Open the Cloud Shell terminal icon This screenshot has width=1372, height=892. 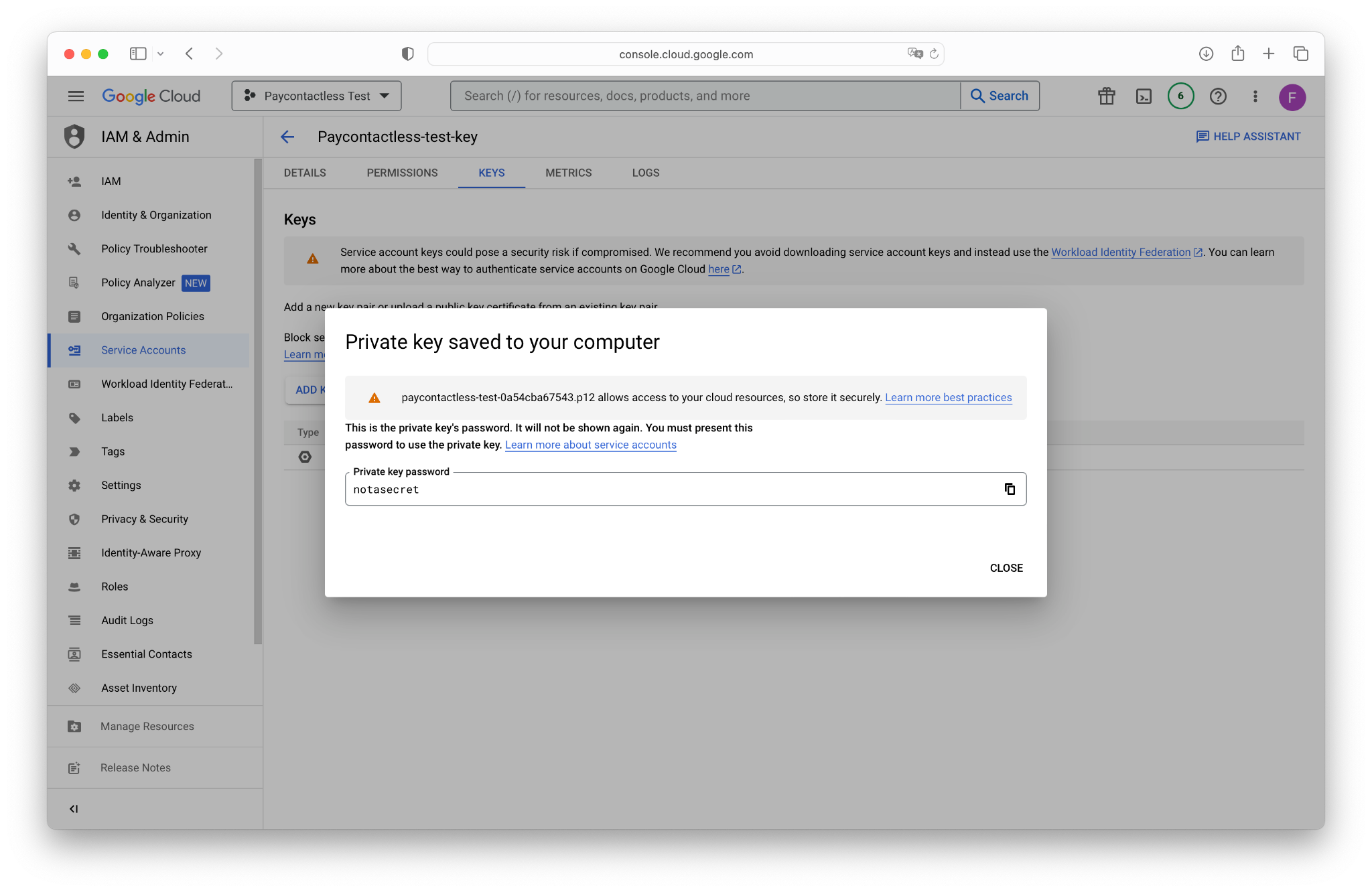[x=1144, y=96]
